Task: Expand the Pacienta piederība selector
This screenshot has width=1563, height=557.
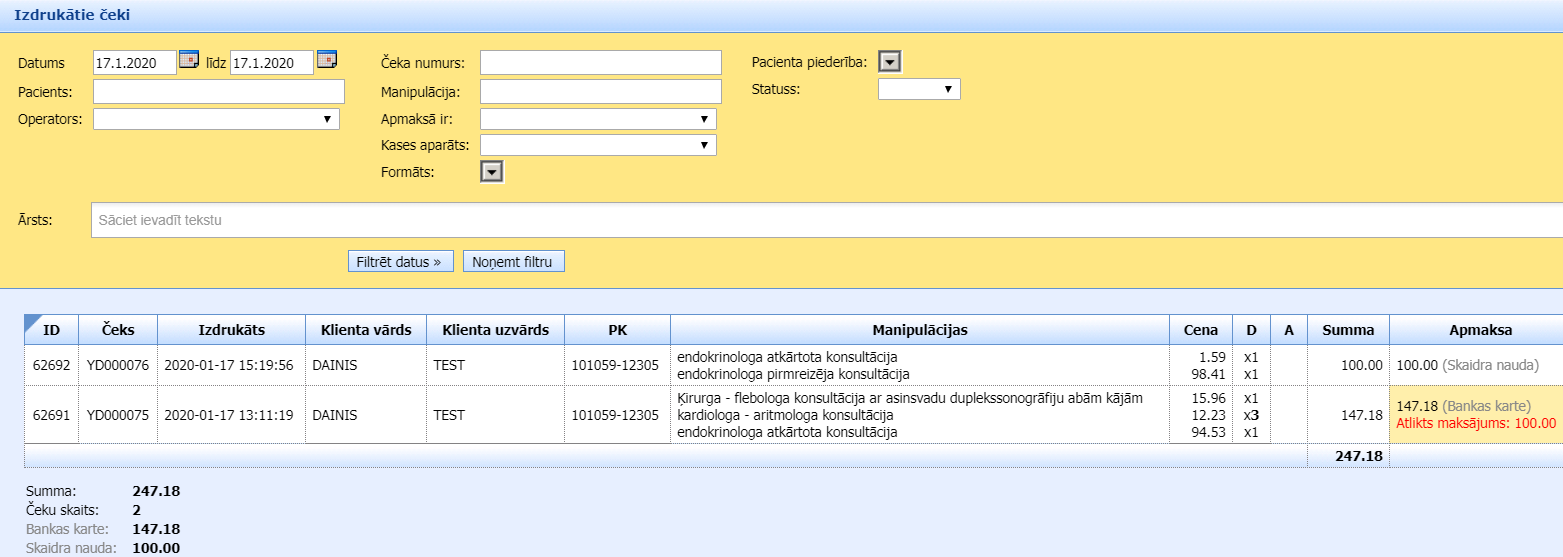Action: point(890,63)
